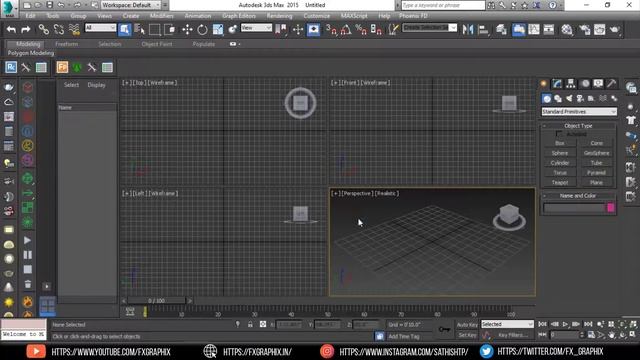
Task: Collapse the Name and Color rollout
Action: coord(578,196)
